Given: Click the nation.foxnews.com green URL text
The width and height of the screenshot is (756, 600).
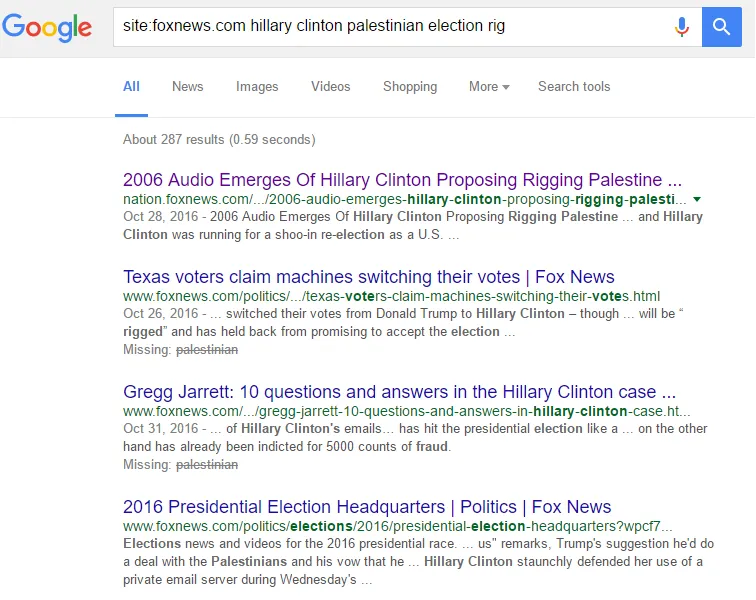Looking at the screenshot, I should pyautogui.click(x=405, y=199).
